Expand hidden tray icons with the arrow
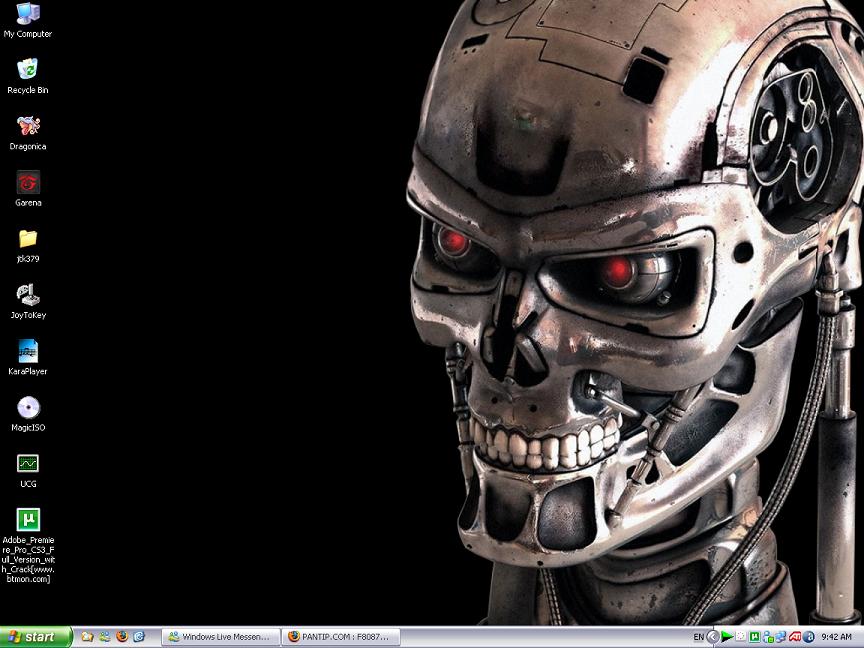 (713, 637)
